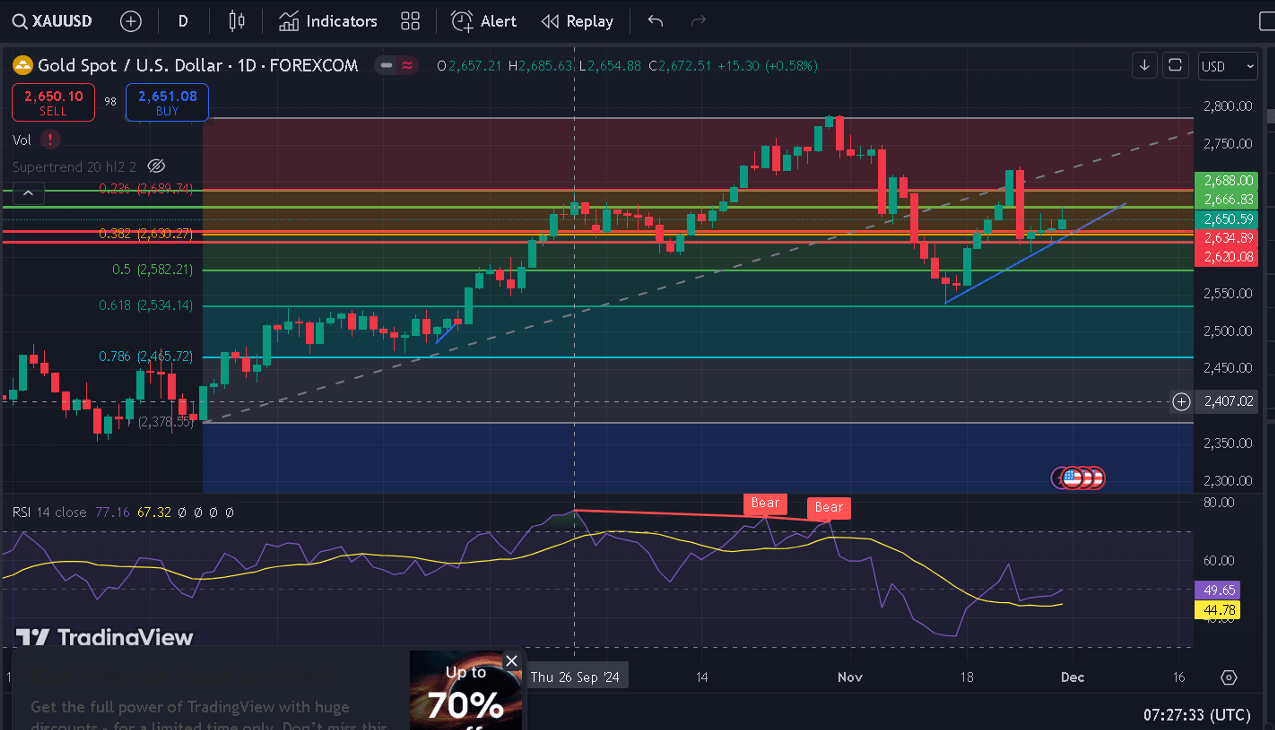Open the D timeframe interval selector
The height and width of the screenshot is (730, 1275).
(x=183, y=21)
